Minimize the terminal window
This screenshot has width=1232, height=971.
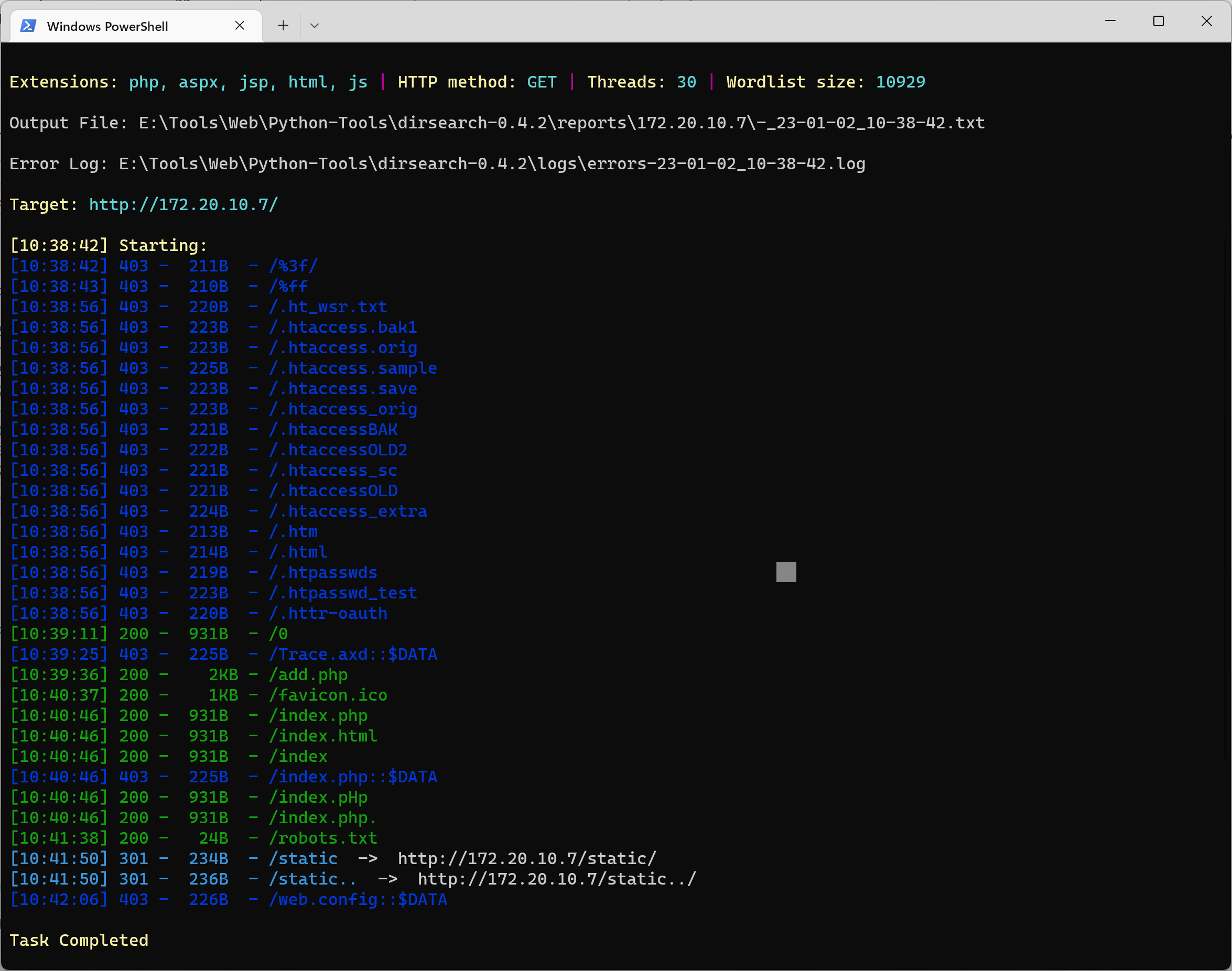click(x=1110, y=21)
